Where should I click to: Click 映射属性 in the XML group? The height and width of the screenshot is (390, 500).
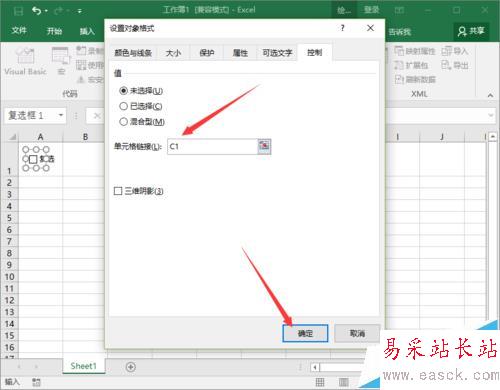pyautogui.click(x=415, y=51)
